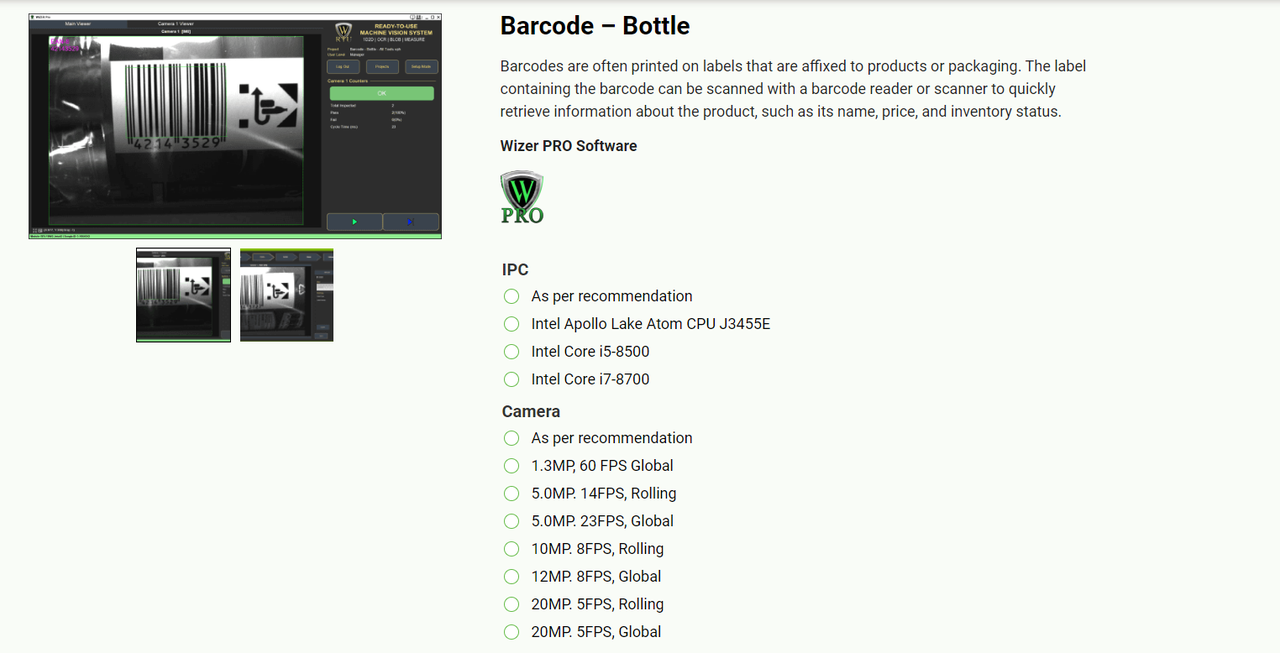Choose the 20MP 5FPS Rolling camera

[512, 604]
